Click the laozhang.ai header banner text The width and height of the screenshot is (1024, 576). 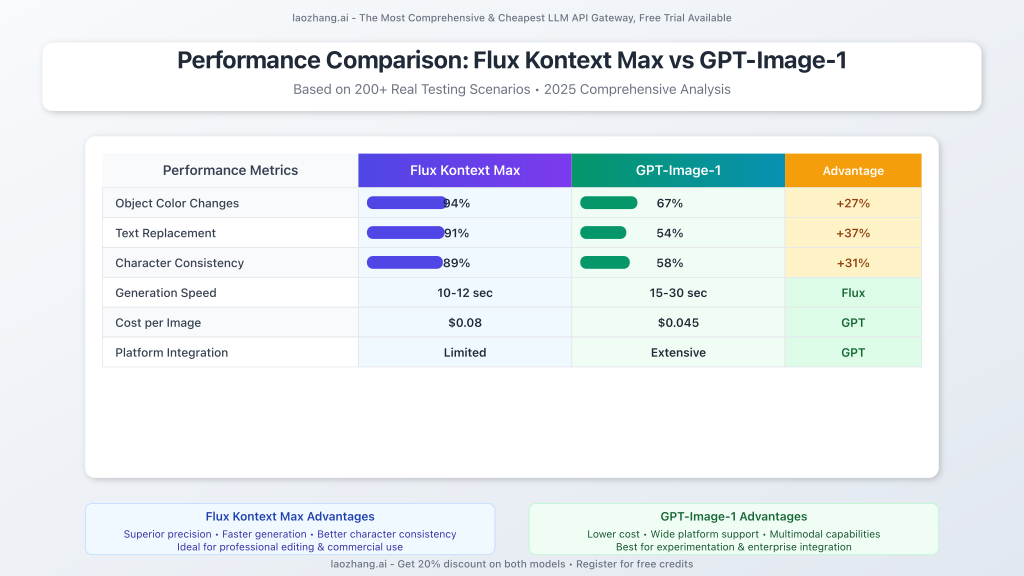pos(511,18)
